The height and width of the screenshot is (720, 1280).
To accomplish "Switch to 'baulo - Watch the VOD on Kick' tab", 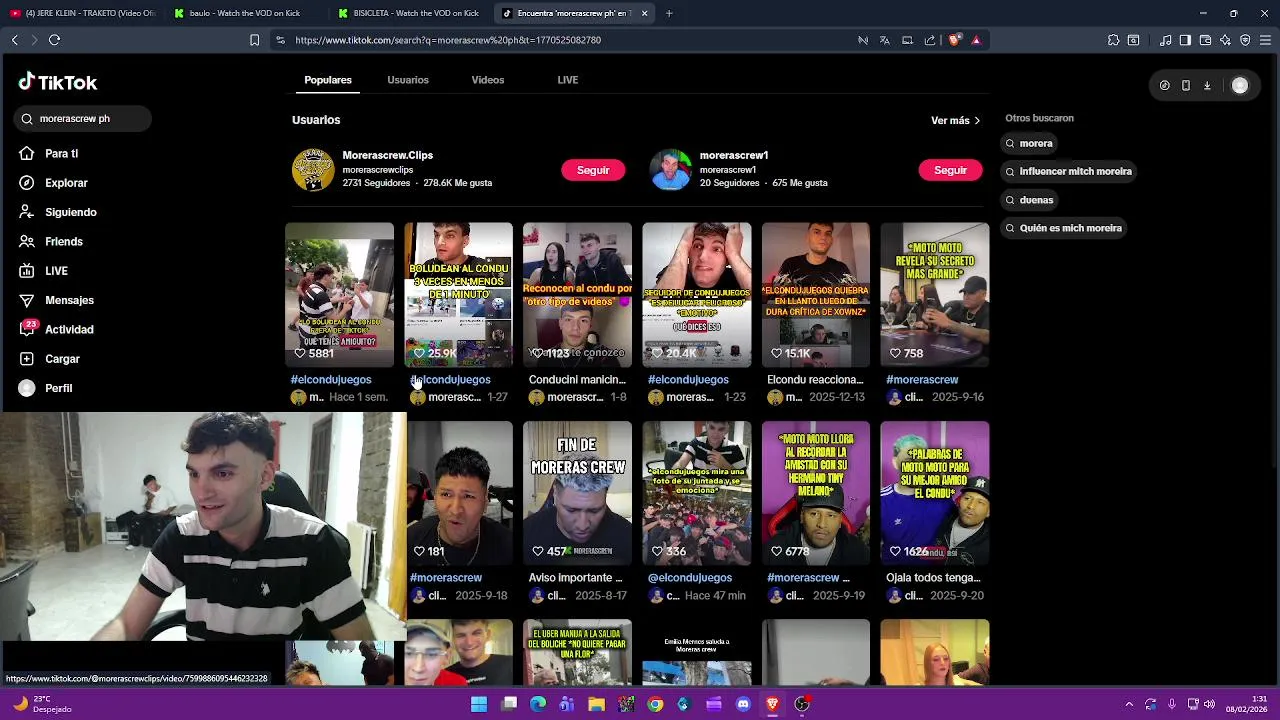I will coord(245,13).
